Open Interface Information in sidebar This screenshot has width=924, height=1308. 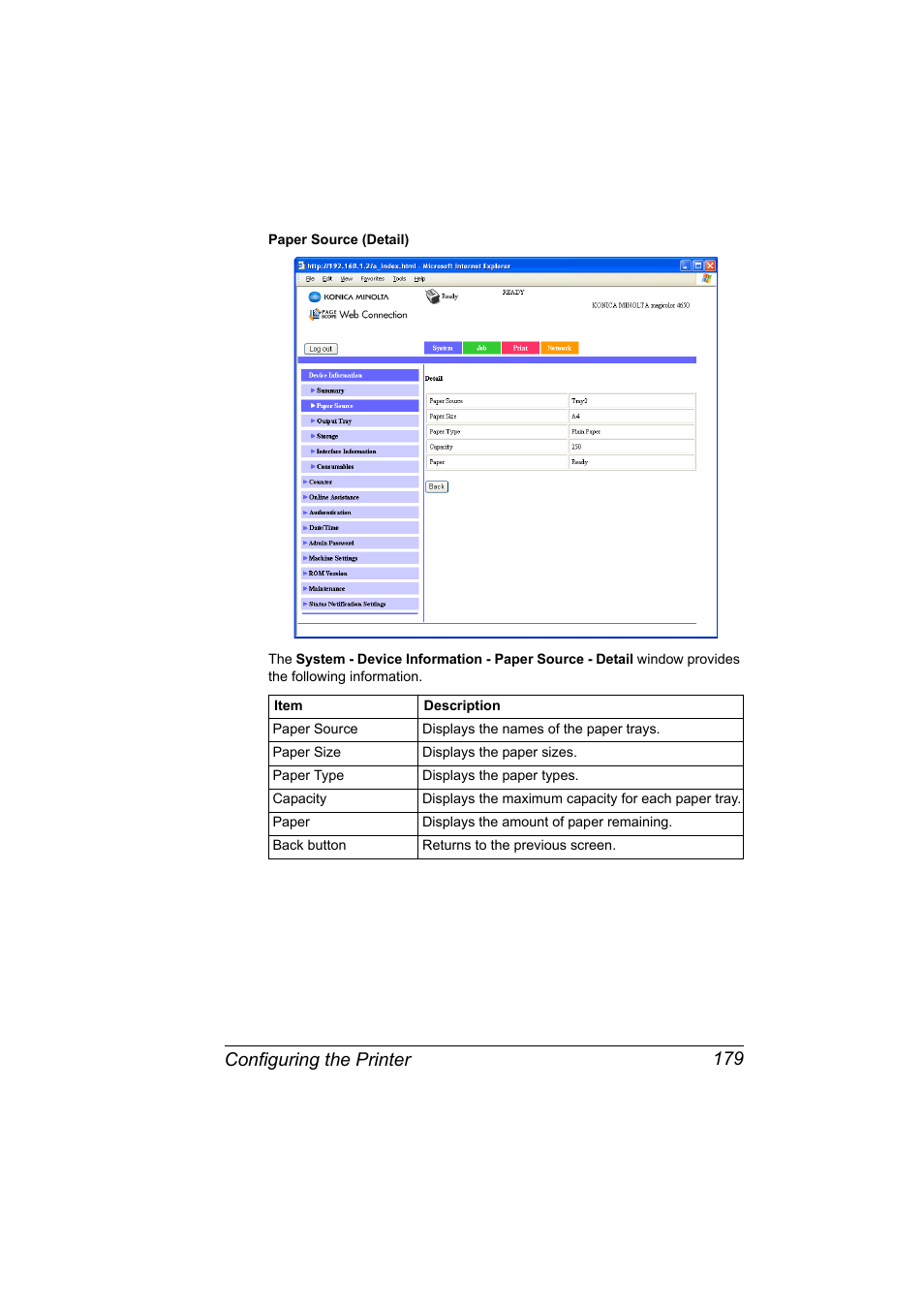[360, 452]
